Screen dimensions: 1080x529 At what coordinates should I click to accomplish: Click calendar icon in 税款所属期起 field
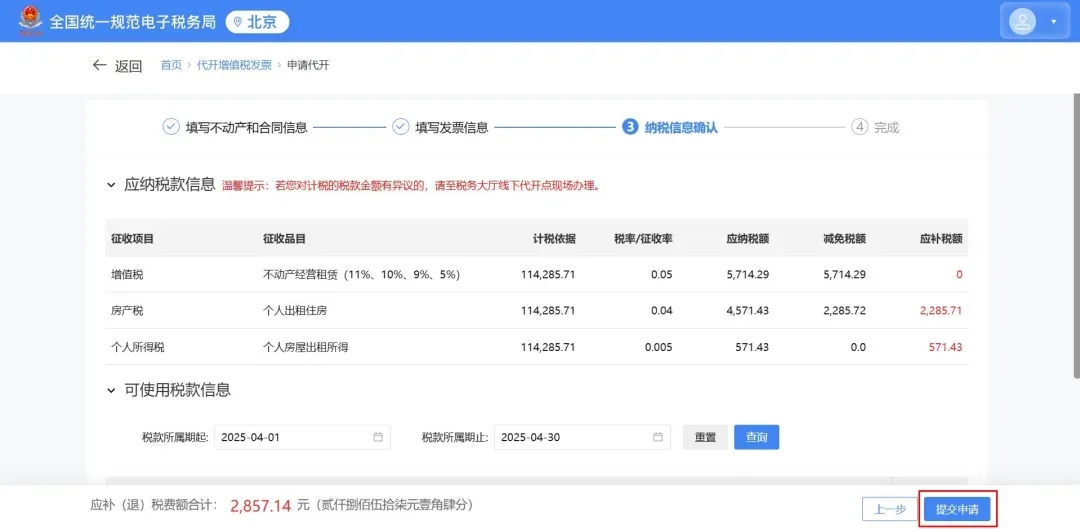pyautogui.click(x=378, y=437)
